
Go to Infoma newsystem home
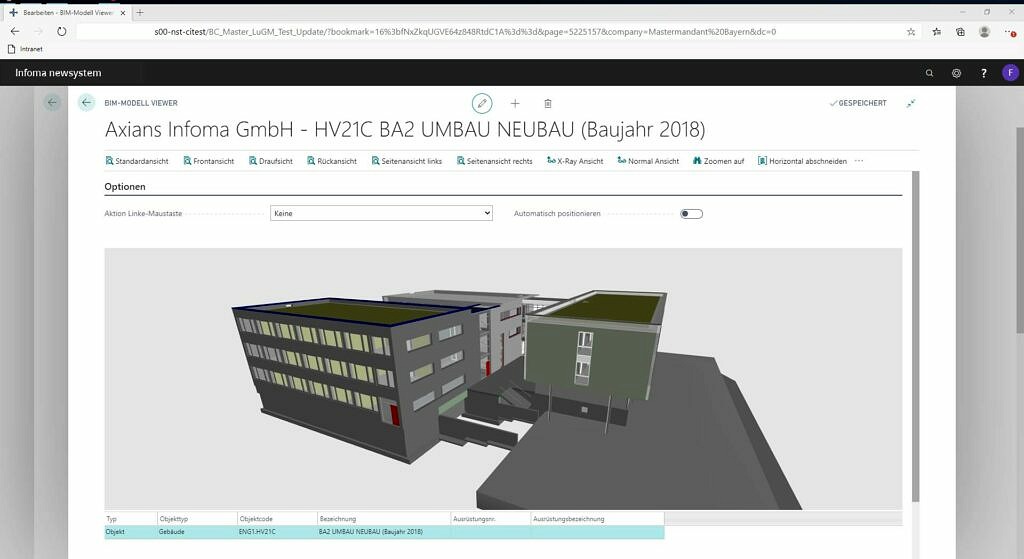coord(58,72)
